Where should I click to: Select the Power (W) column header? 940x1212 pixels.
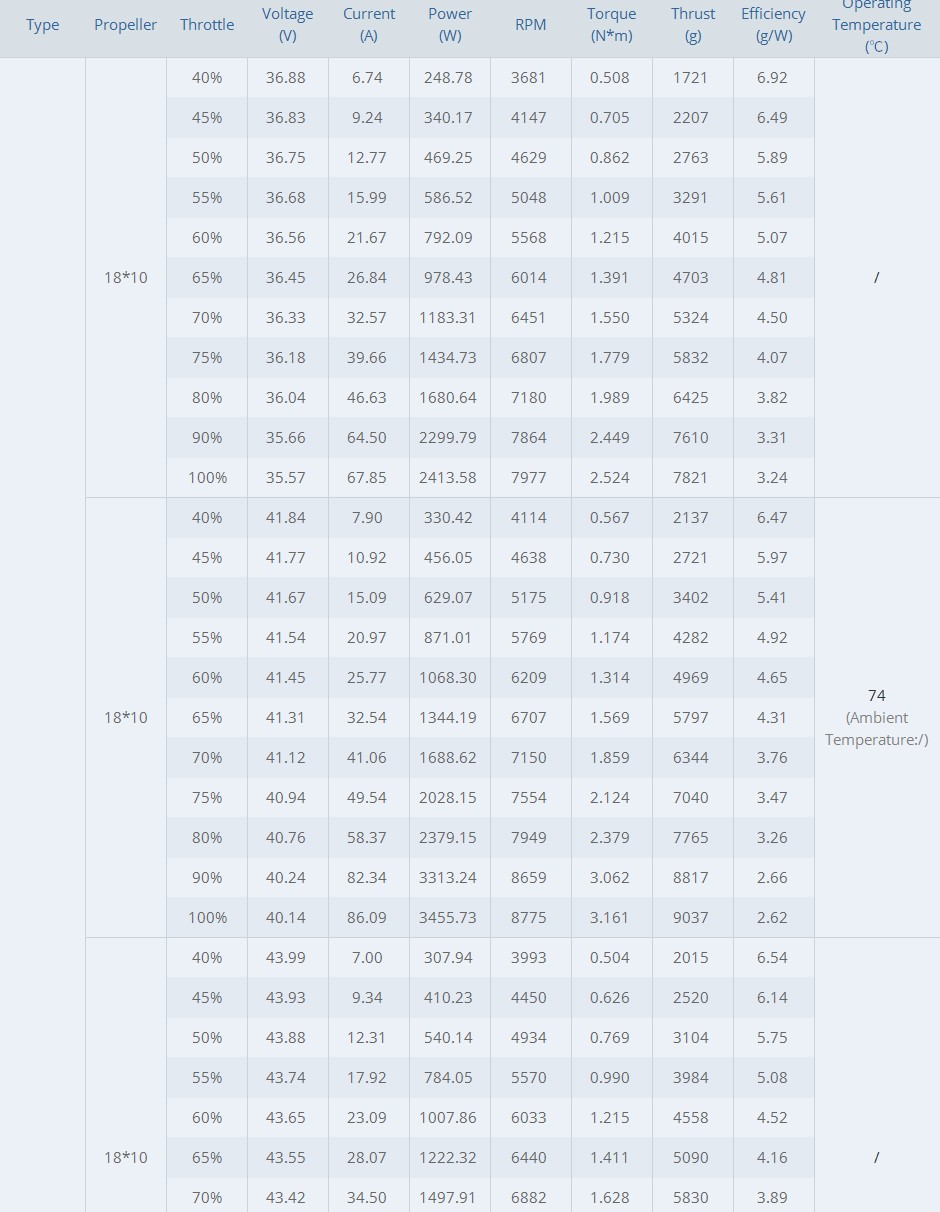[450, 25]
